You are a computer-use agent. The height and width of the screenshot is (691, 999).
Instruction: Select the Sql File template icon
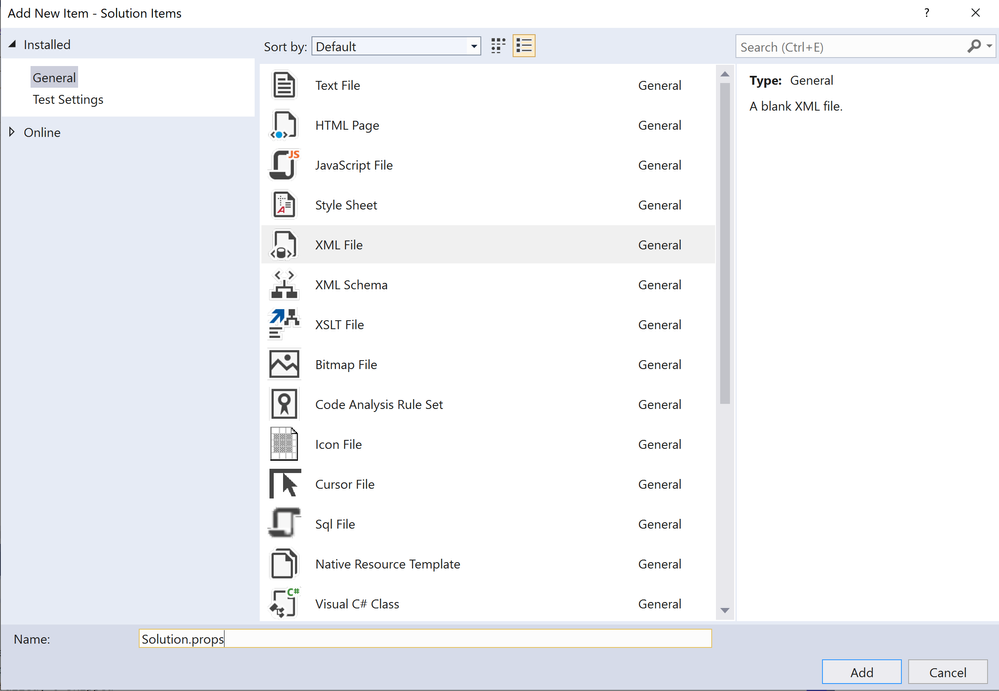pyautogui.click(x=284, y=524)
